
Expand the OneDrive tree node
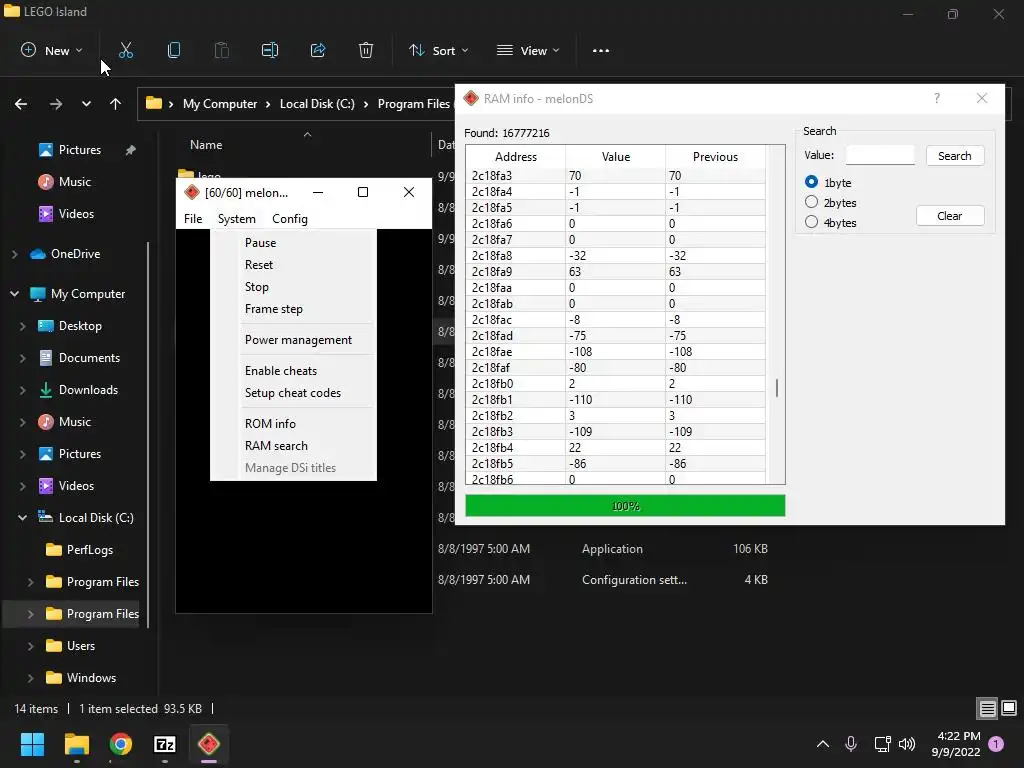pyautogui.click(x=14, y=254)
